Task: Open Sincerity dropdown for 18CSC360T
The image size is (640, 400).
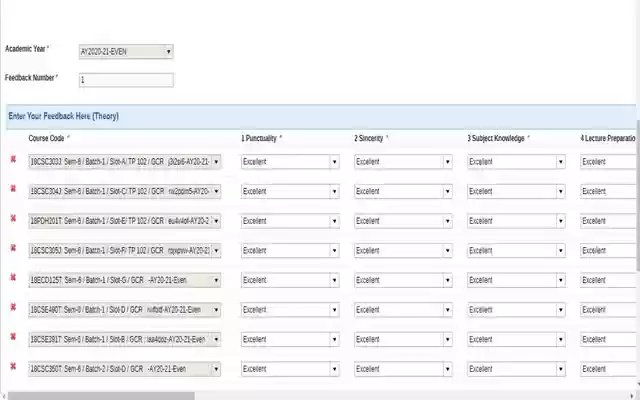Action: point(403,369)
